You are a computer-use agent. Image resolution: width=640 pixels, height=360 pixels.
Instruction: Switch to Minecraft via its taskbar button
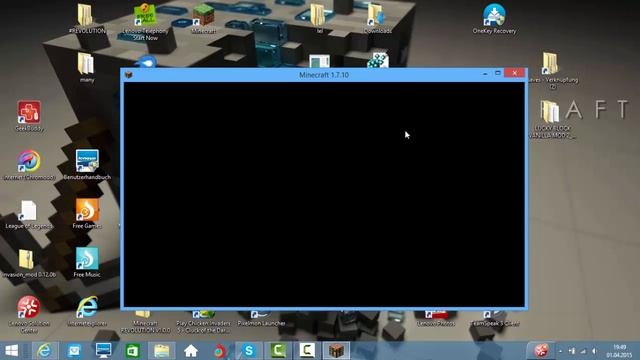(336, 351)
